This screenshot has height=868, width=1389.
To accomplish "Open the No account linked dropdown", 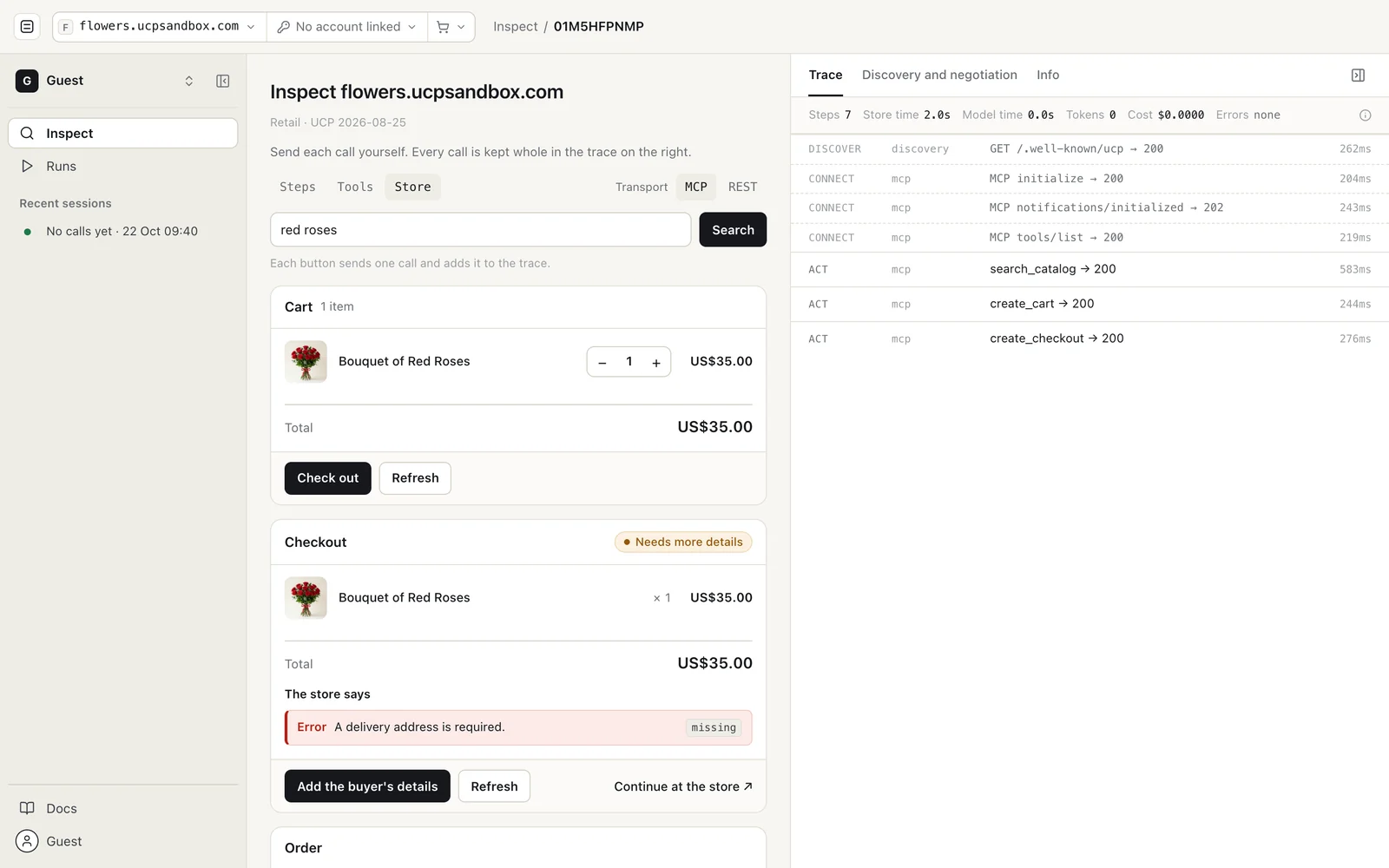I will [x=347, y=27].
